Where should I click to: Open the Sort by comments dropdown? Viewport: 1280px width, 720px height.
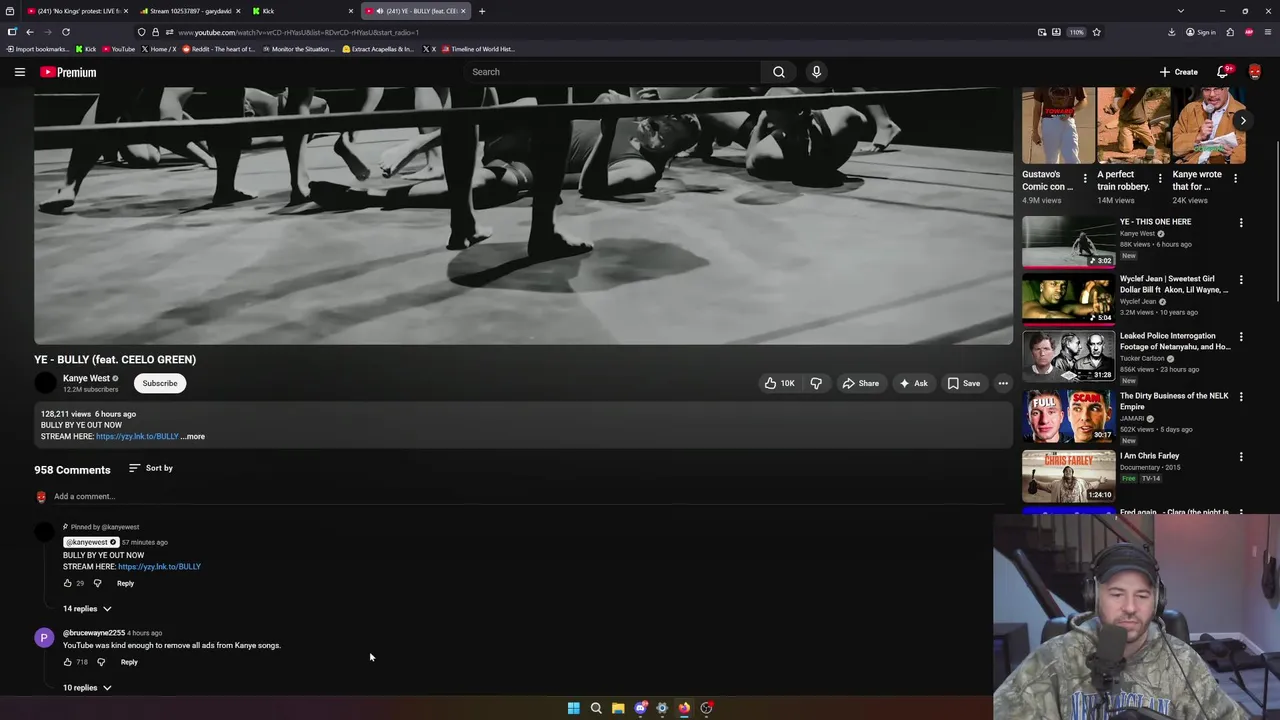pos(151,468)
